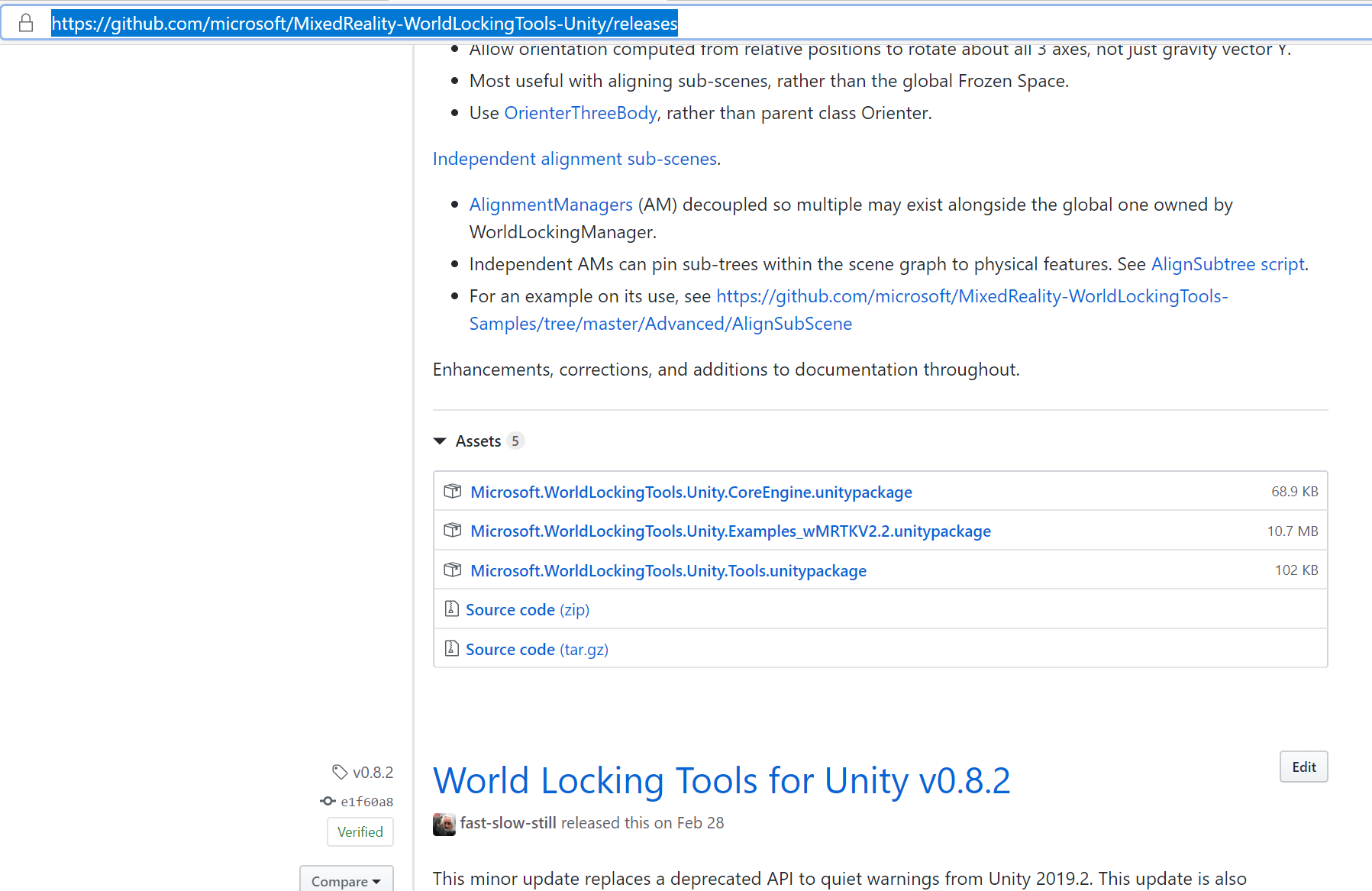Download CoreEngine.unitypackage file
The width and height of the screenshot is (1372, 891).
pos(691,492)
